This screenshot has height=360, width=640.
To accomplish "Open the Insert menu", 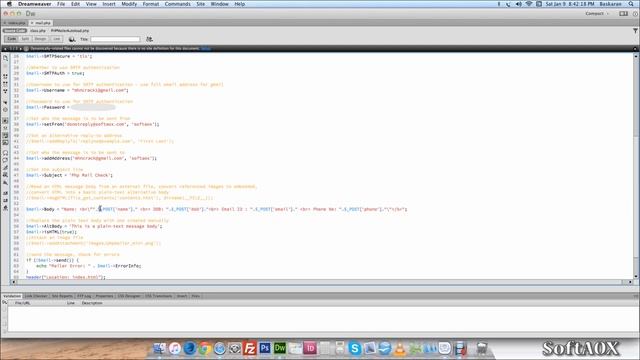I will [109, 4].
